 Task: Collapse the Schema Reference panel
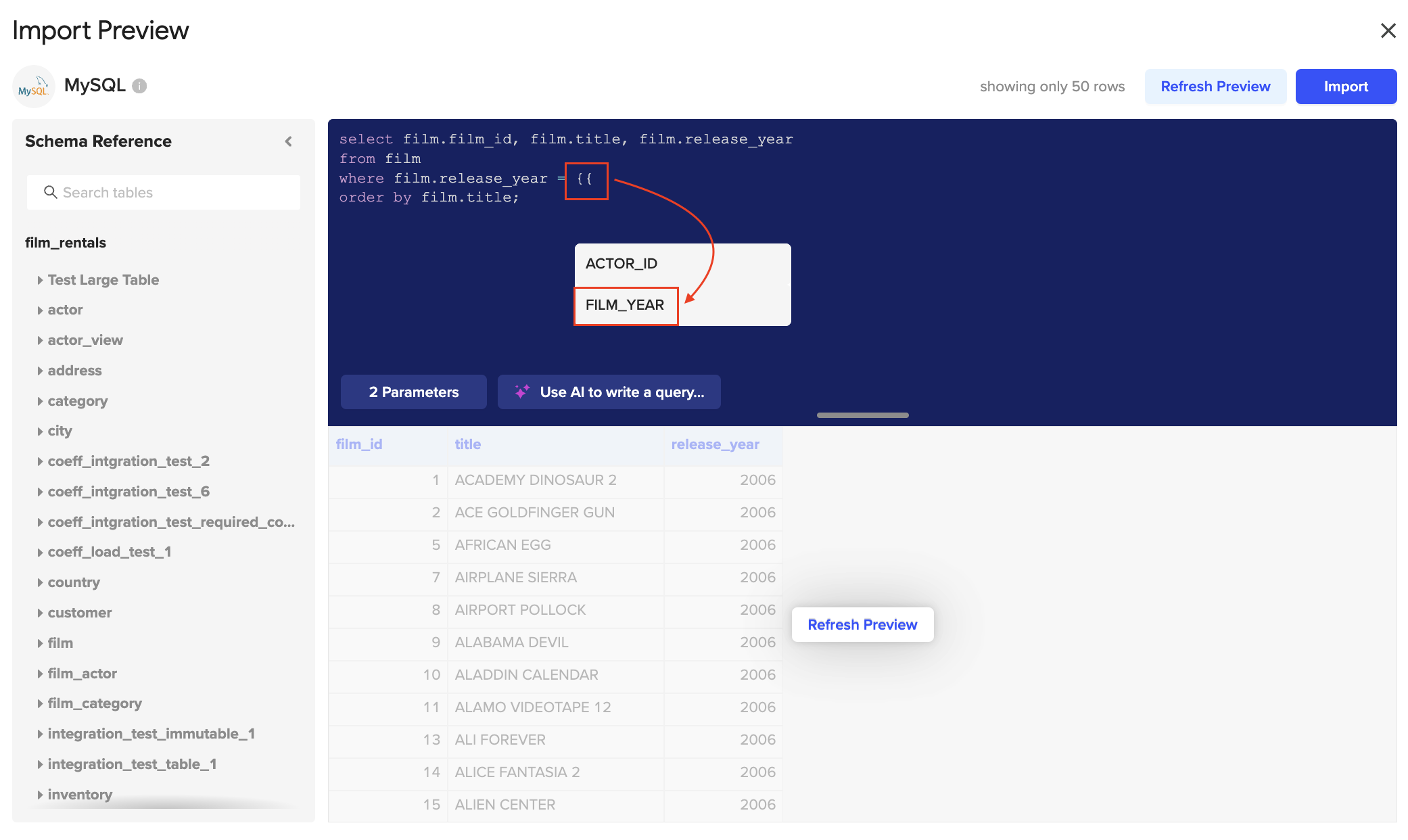point(289,141)
